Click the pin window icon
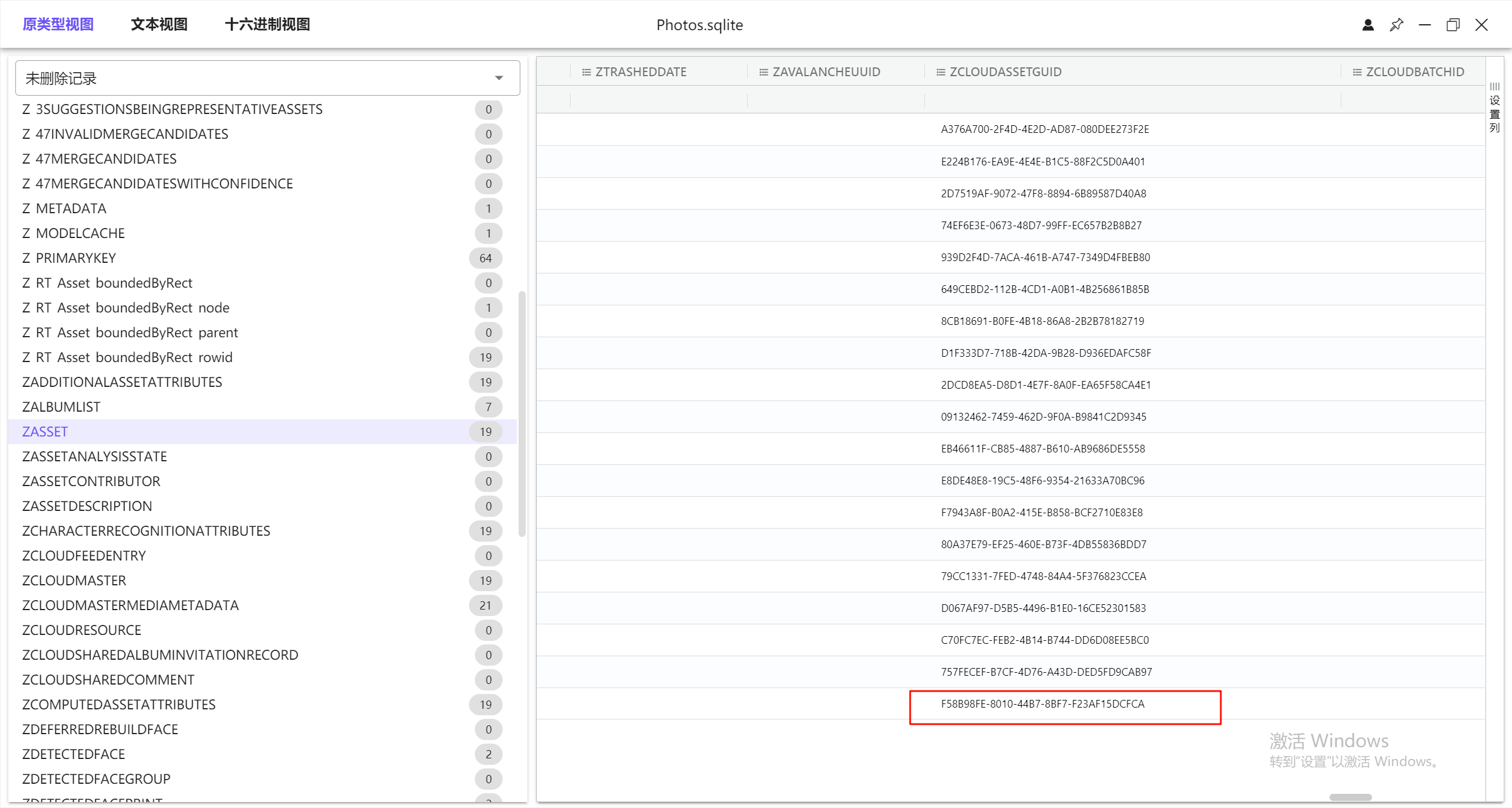This screenshot has width=1512, height=808. tap(1396, 25)
